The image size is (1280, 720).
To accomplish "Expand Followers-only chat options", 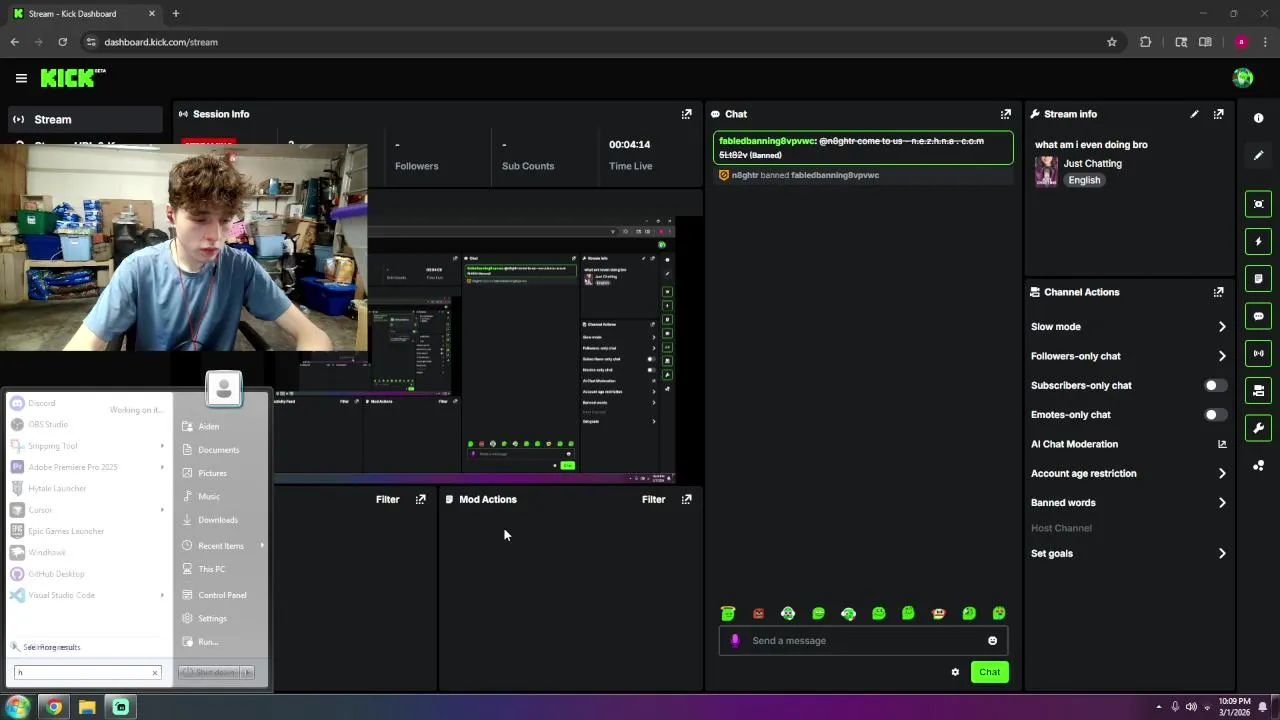I will 1221,356.
